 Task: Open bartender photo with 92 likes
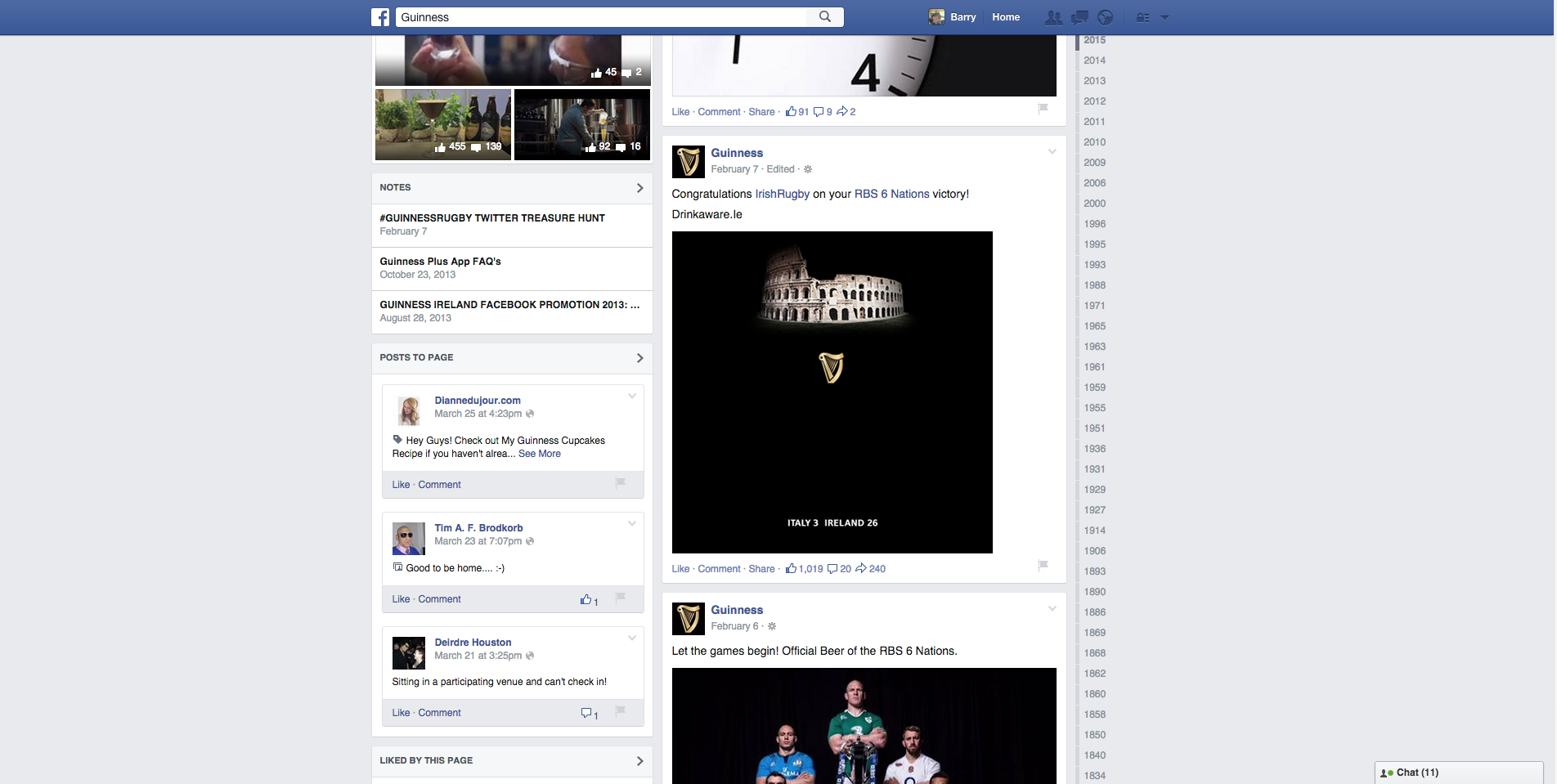click(x=582, y=124)
